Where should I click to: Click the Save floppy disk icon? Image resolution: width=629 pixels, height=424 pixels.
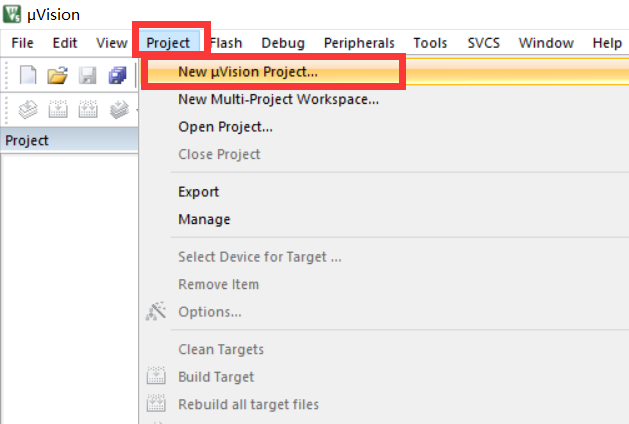point(87,75)
